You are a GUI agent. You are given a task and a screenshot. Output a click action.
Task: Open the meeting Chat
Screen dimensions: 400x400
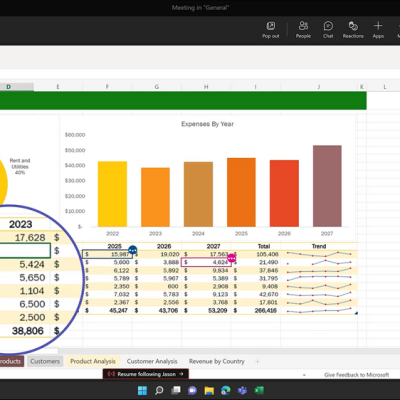(x=328, y=30)
